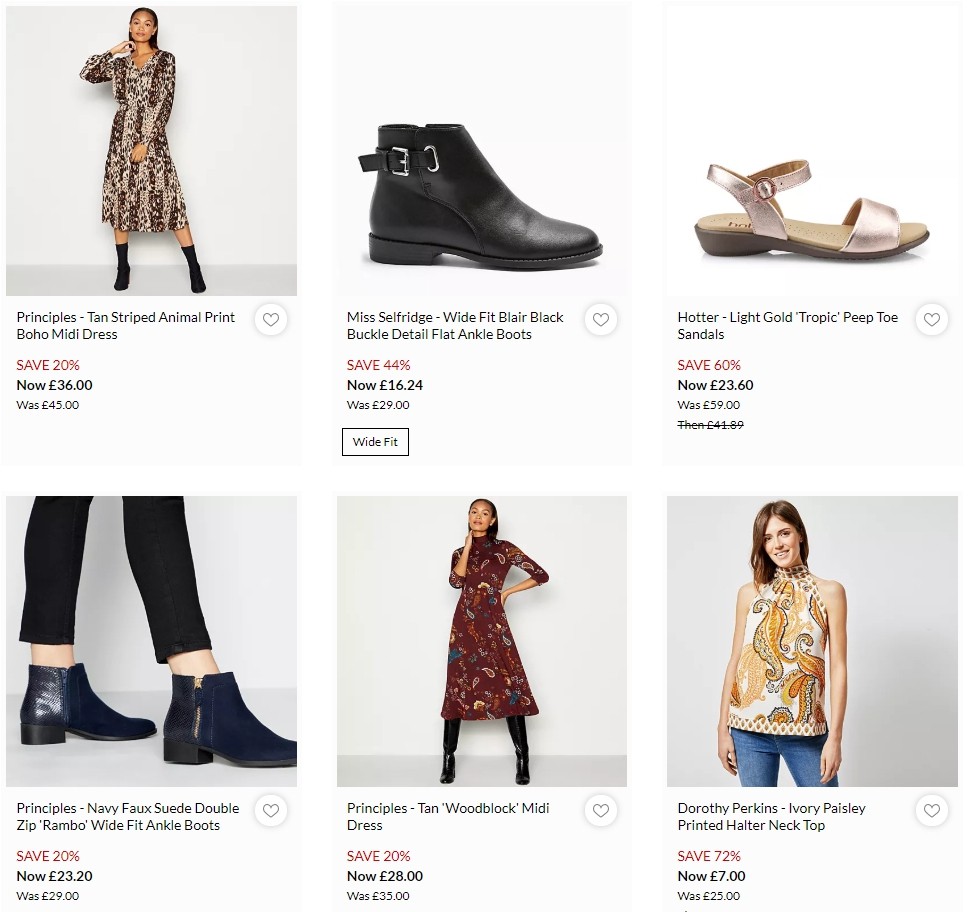Open the Tan Striped Animal Print Boho Midi Dress listing
The height and width of the screenshot is (912, 975).
pyautogui.click(x=124, y=325)
